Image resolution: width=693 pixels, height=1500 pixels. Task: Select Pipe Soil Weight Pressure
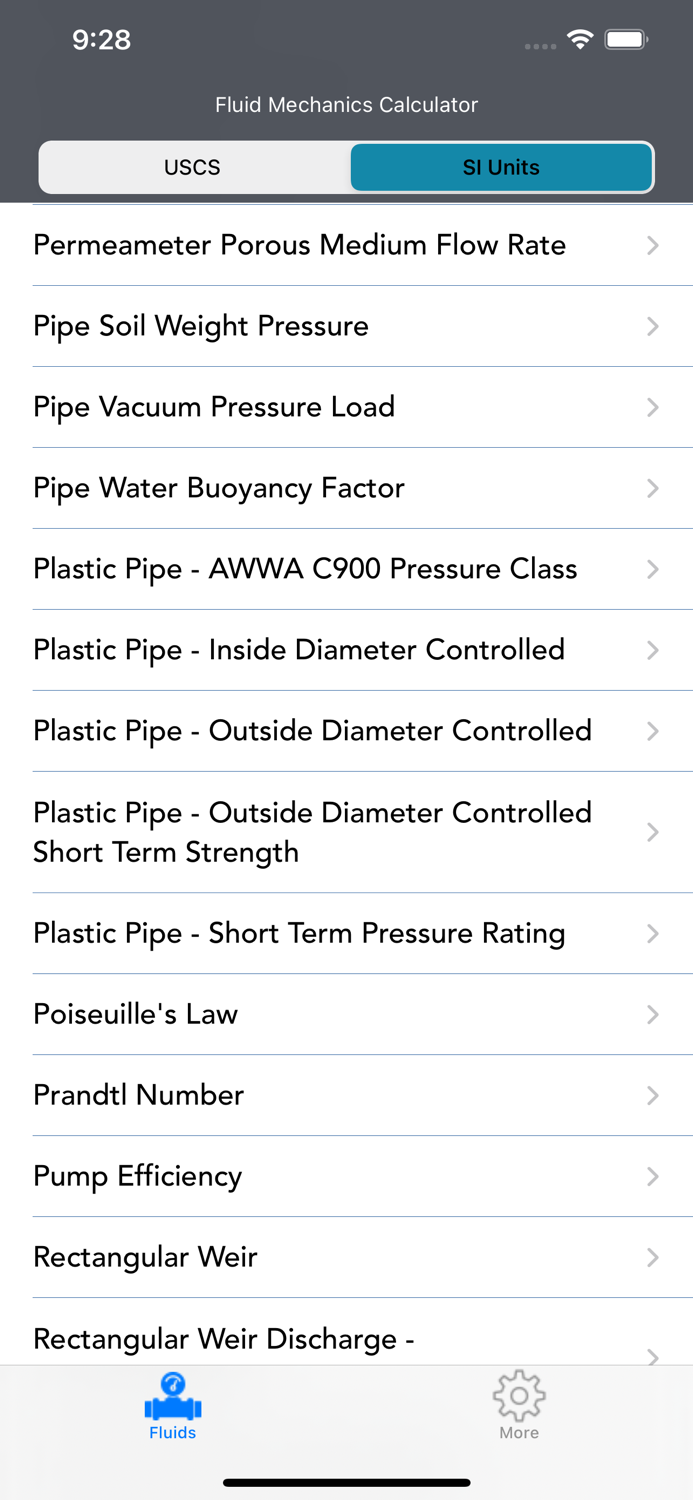(200, 326)
